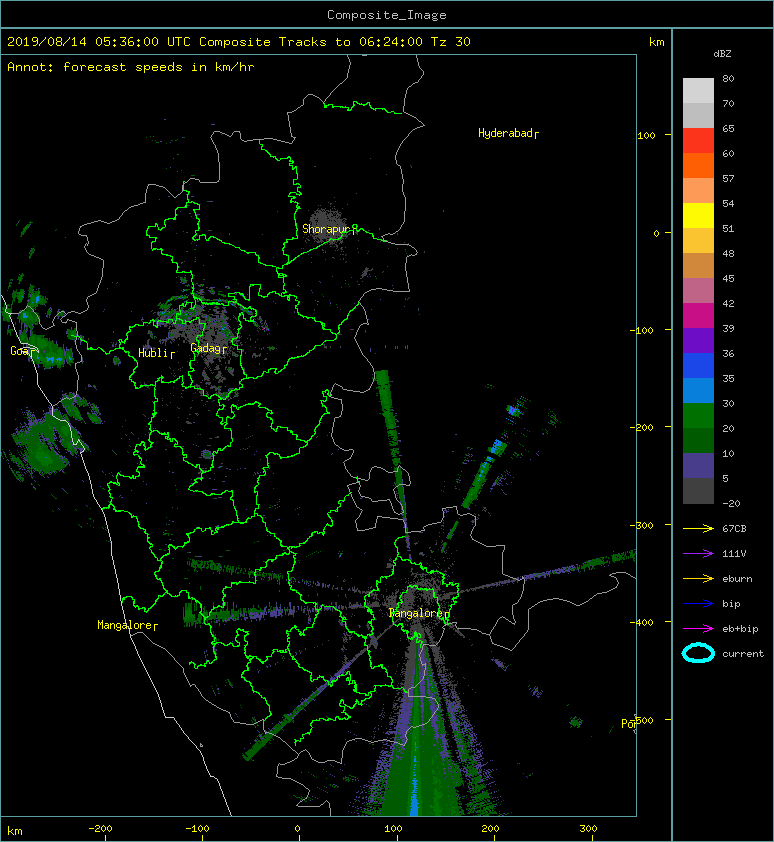Screen dimensions: 774x842
Task: Click the 300 tick on the horizontal axis
Action: coord(588,829)
